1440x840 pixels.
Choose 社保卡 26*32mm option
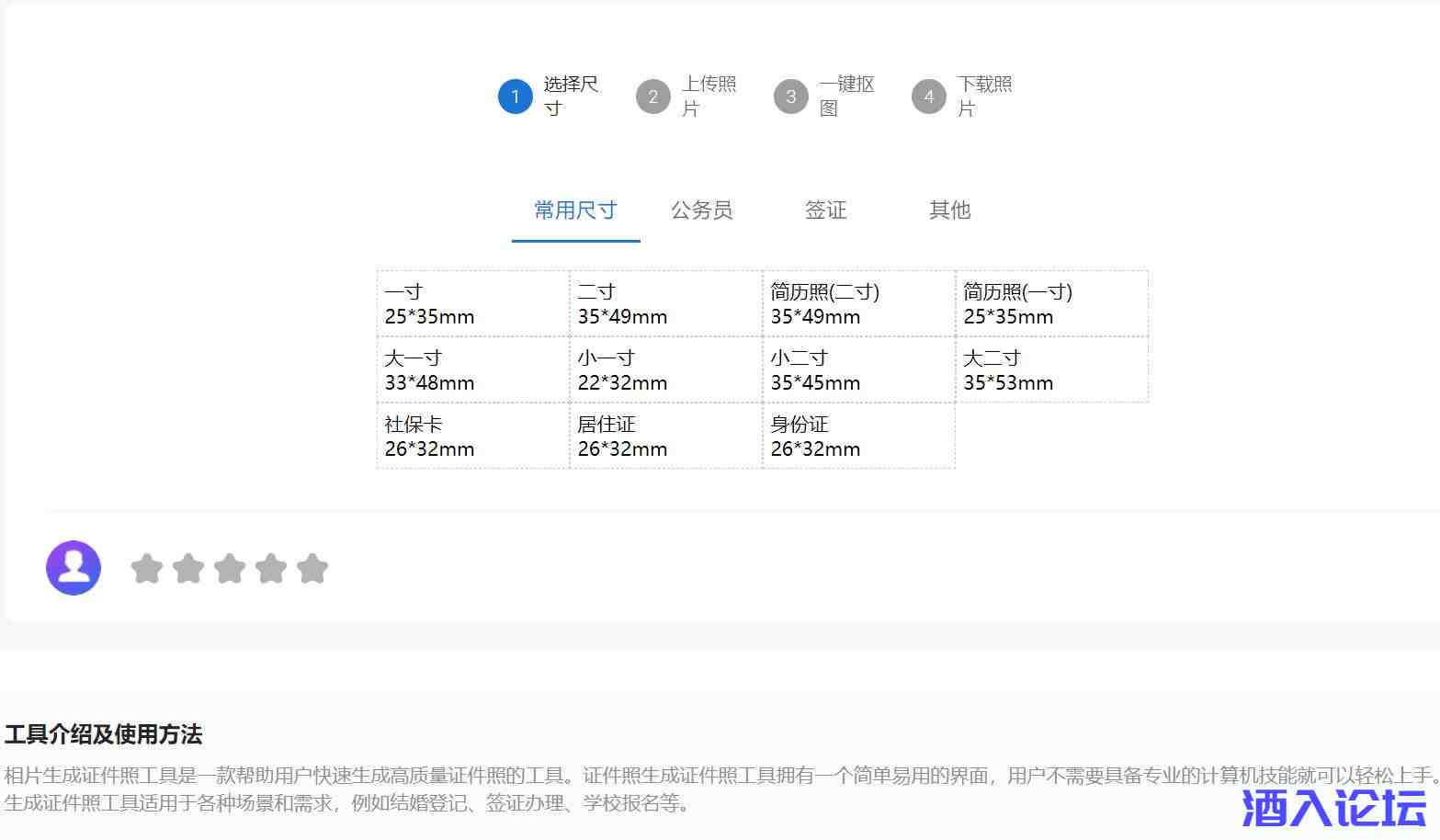click(473, 437)
